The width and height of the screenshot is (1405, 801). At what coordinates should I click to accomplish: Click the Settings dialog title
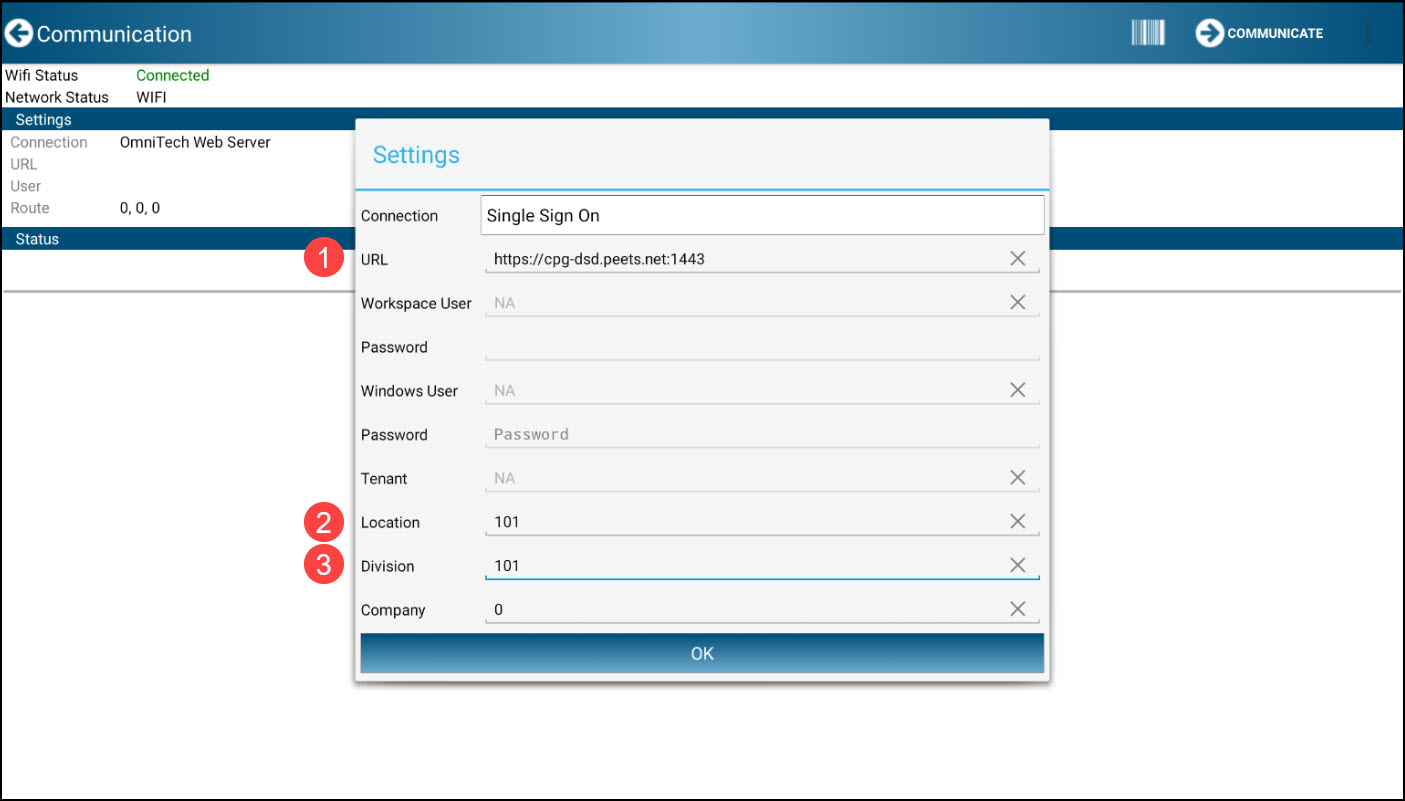pyautogui.click(x=416, y=155)
